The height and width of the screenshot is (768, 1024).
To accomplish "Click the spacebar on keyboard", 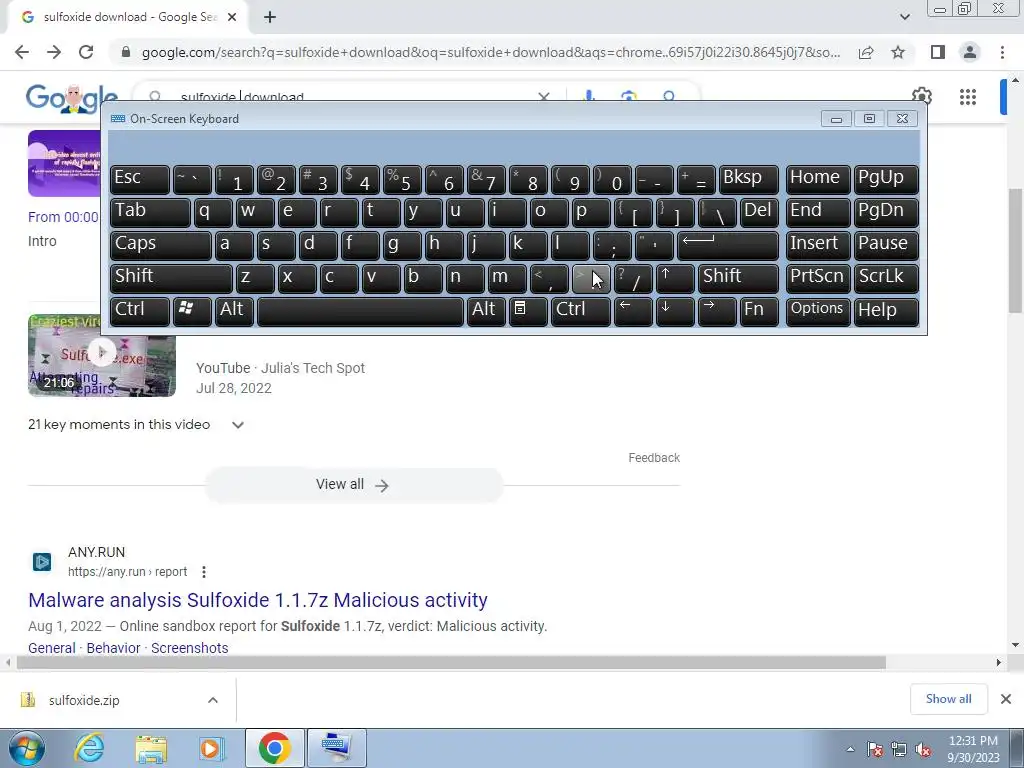I will point(360,311).
